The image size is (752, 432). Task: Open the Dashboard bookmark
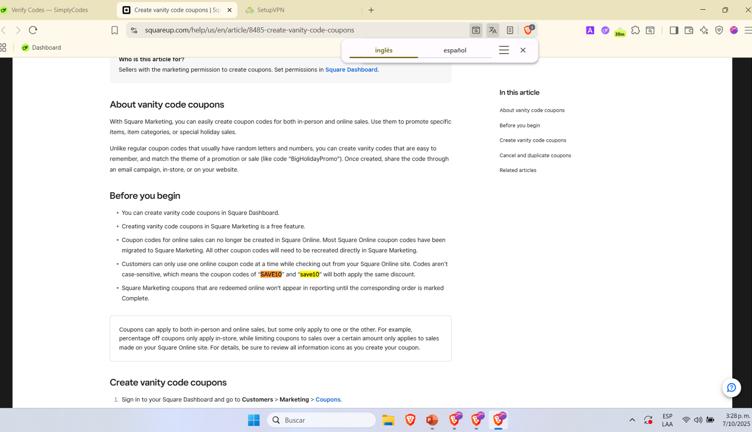[x=41, y=47]
